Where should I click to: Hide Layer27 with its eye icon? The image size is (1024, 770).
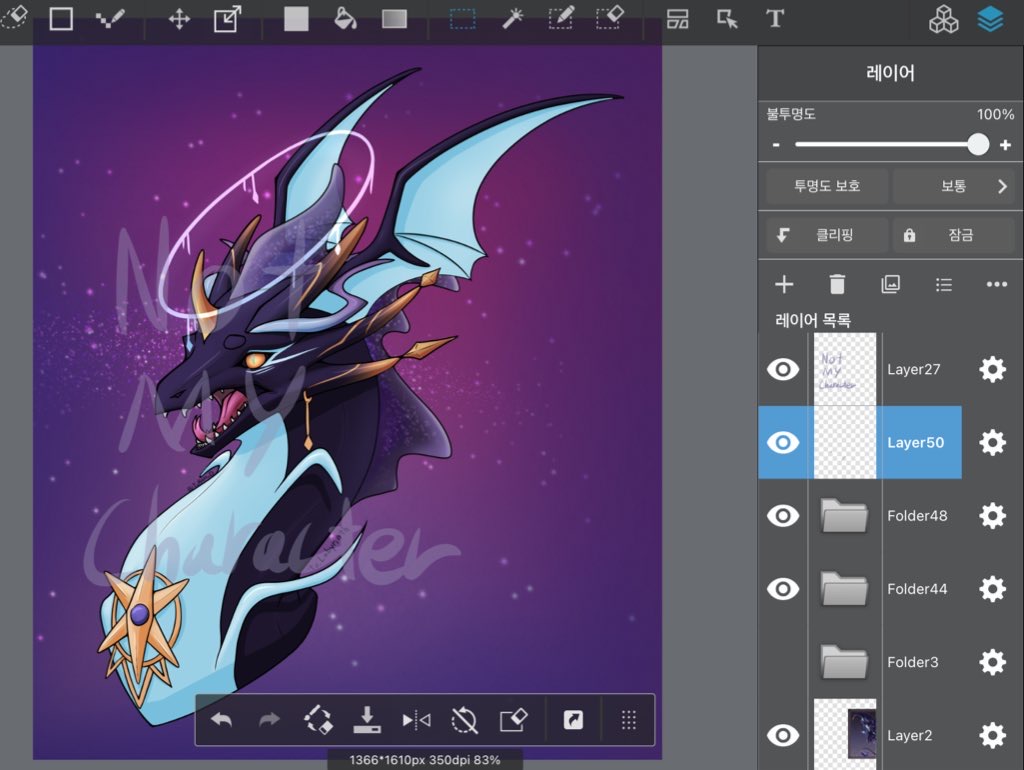(782, 370)
